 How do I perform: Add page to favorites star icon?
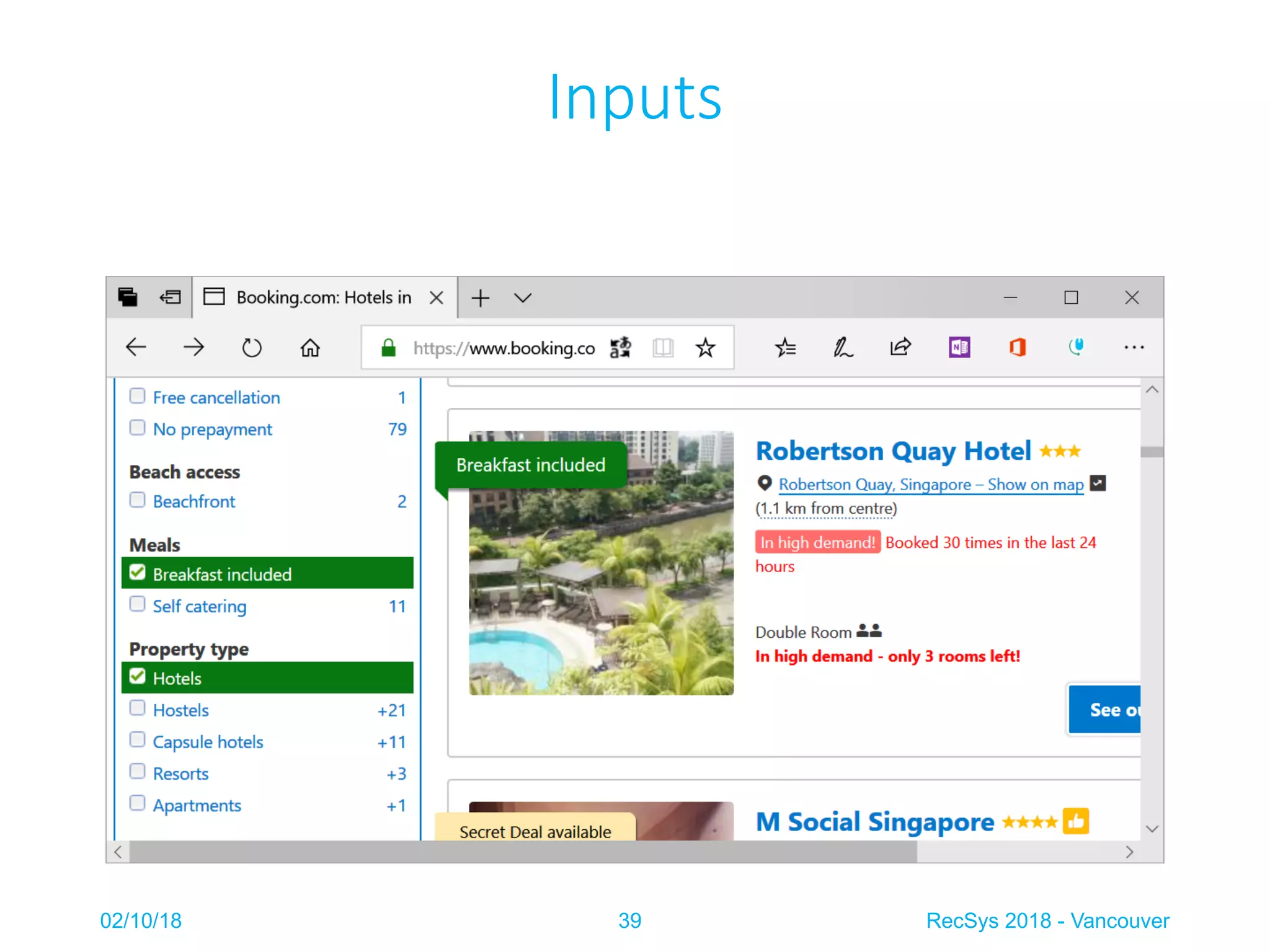point(705,348)
